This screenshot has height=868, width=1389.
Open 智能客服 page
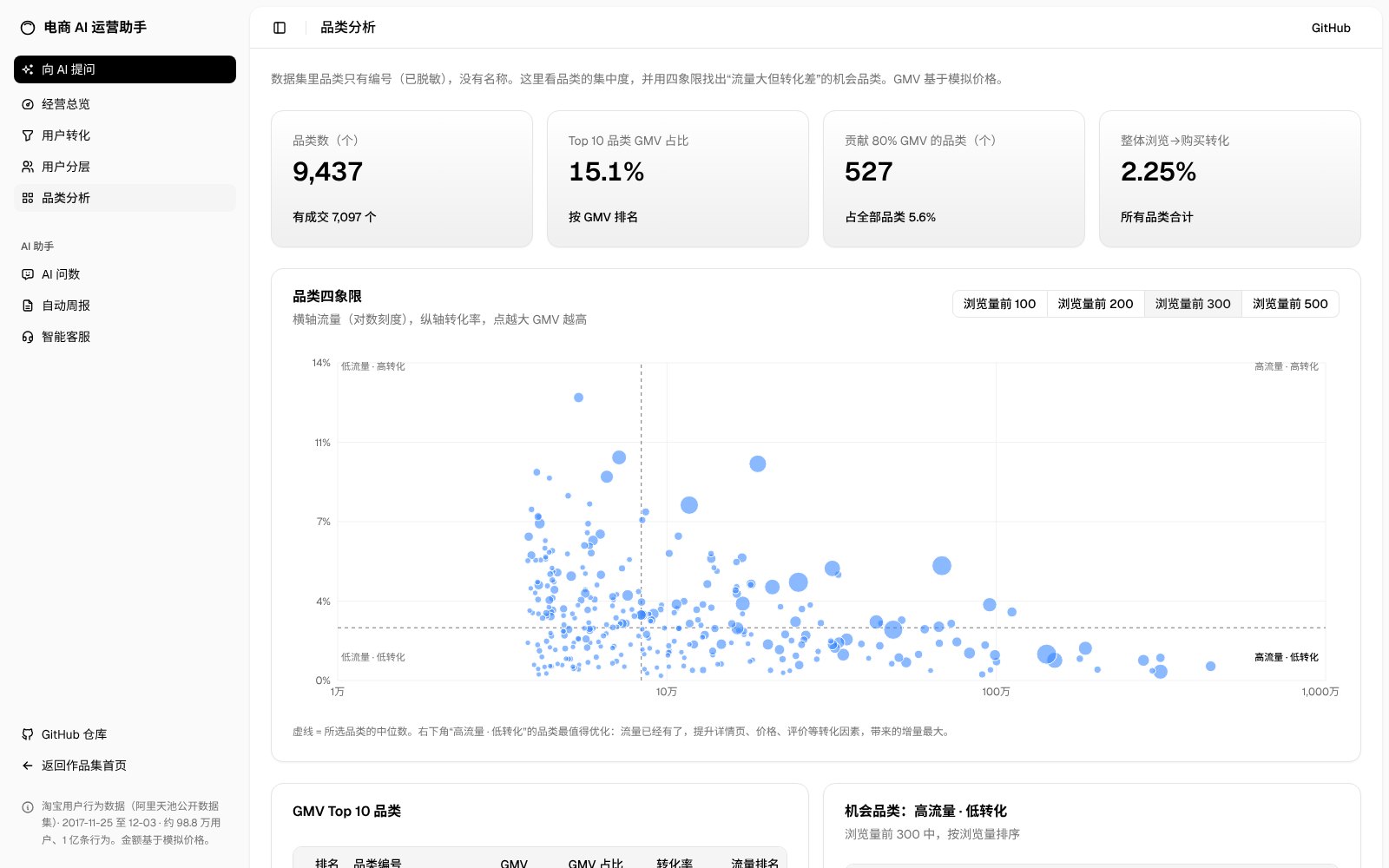[125, 337]
